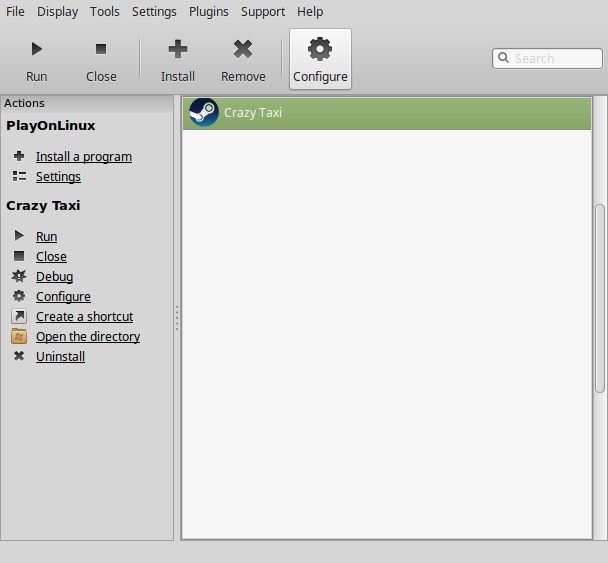Screen dimensions: 608x563
Task: Click the Run play icon in toolbar
Action: point(37,49)
